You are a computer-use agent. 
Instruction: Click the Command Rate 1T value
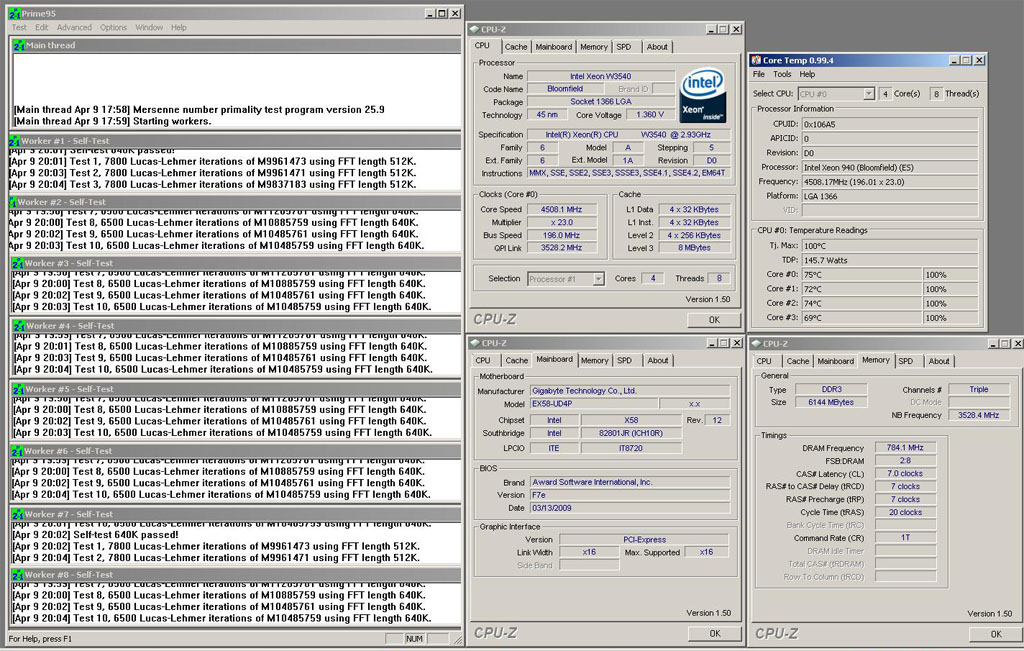point(905,537)
